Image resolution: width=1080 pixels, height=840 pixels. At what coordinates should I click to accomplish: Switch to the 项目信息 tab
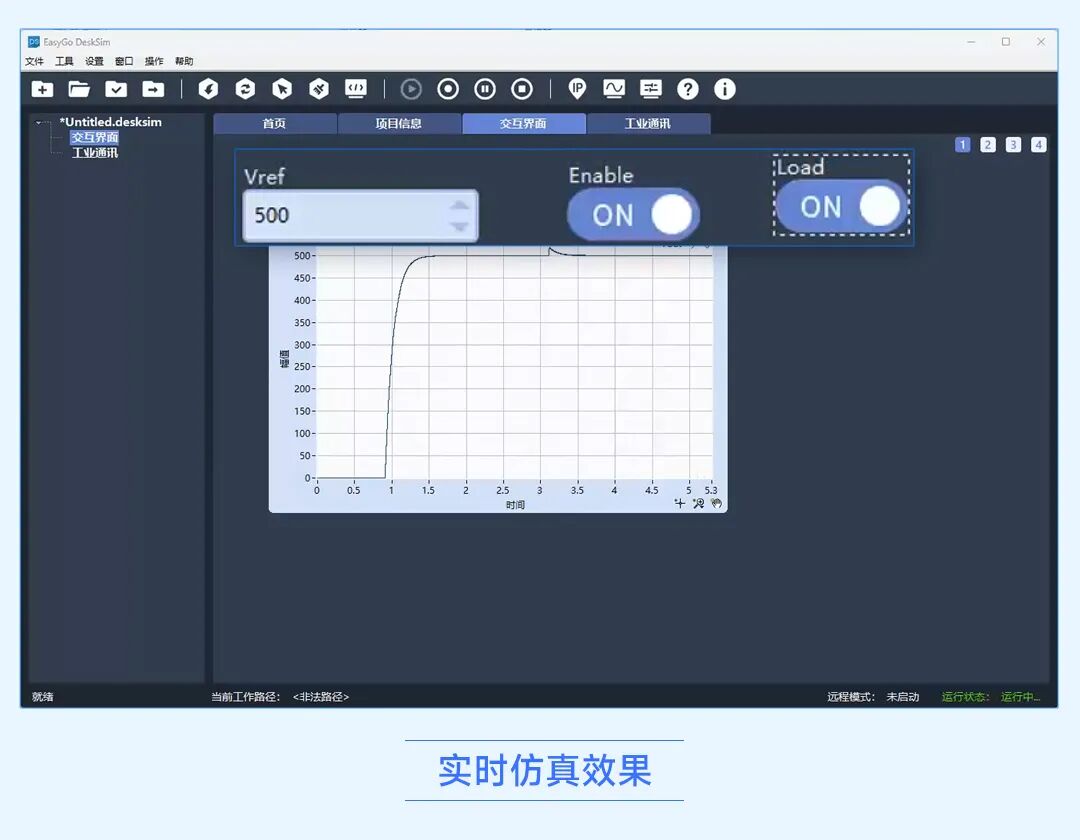tap(399, 122)
